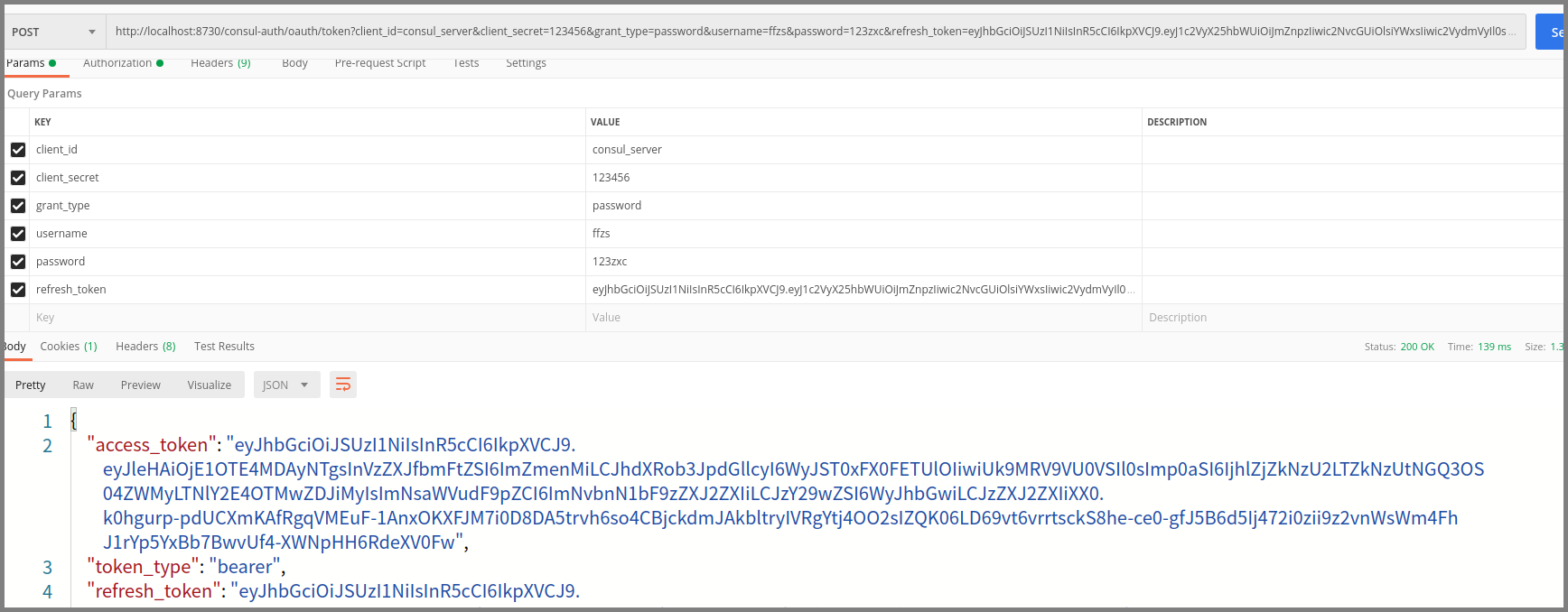Click the empty Description input field

tap(1353, 318)
